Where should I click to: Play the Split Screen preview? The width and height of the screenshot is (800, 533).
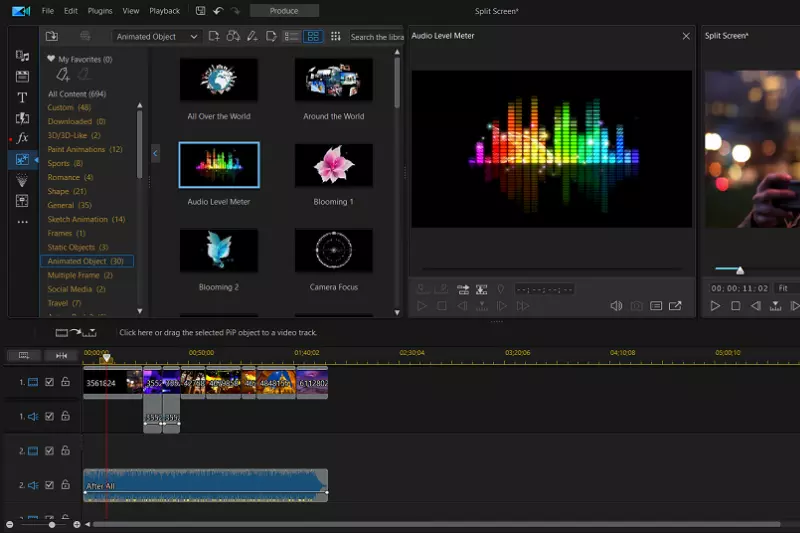[715, 306]
